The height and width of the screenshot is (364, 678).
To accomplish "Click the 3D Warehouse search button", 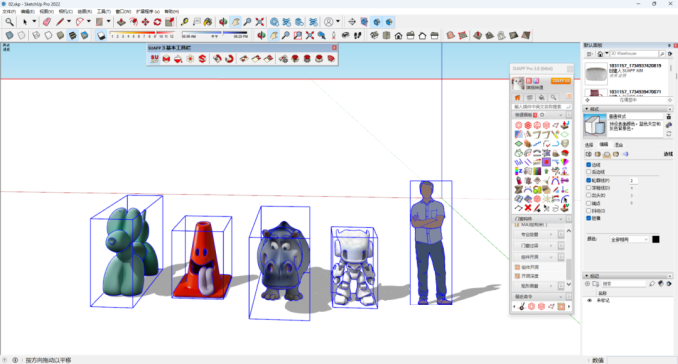I will tap(662, 54).
